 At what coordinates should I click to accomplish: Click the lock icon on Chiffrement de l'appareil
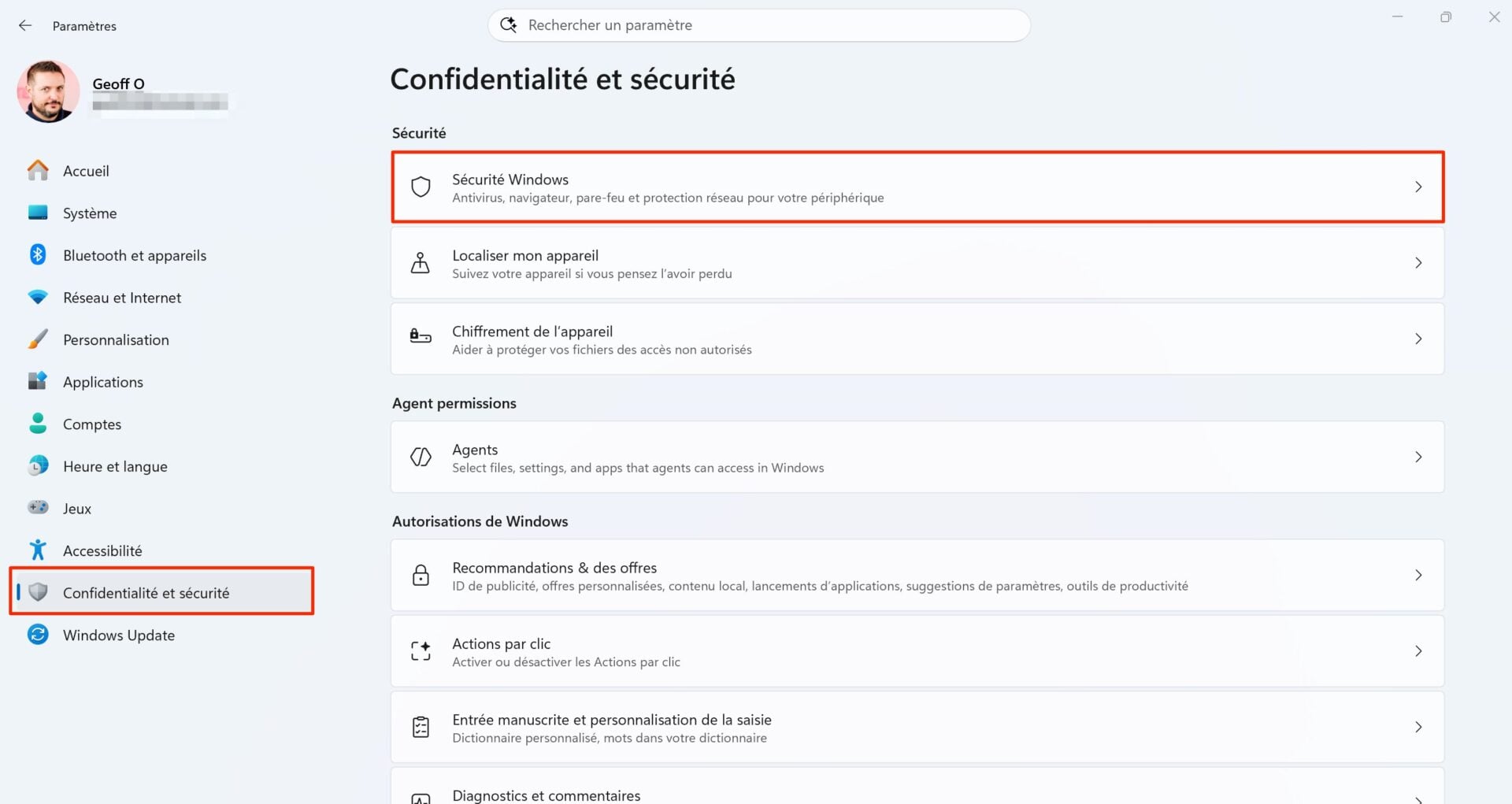[x=421, y=339]
